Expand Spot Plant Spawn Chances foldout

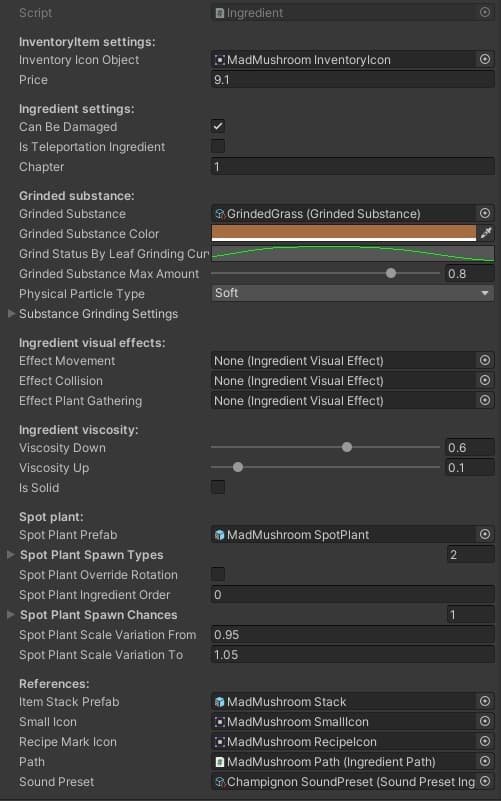point(11,615)
